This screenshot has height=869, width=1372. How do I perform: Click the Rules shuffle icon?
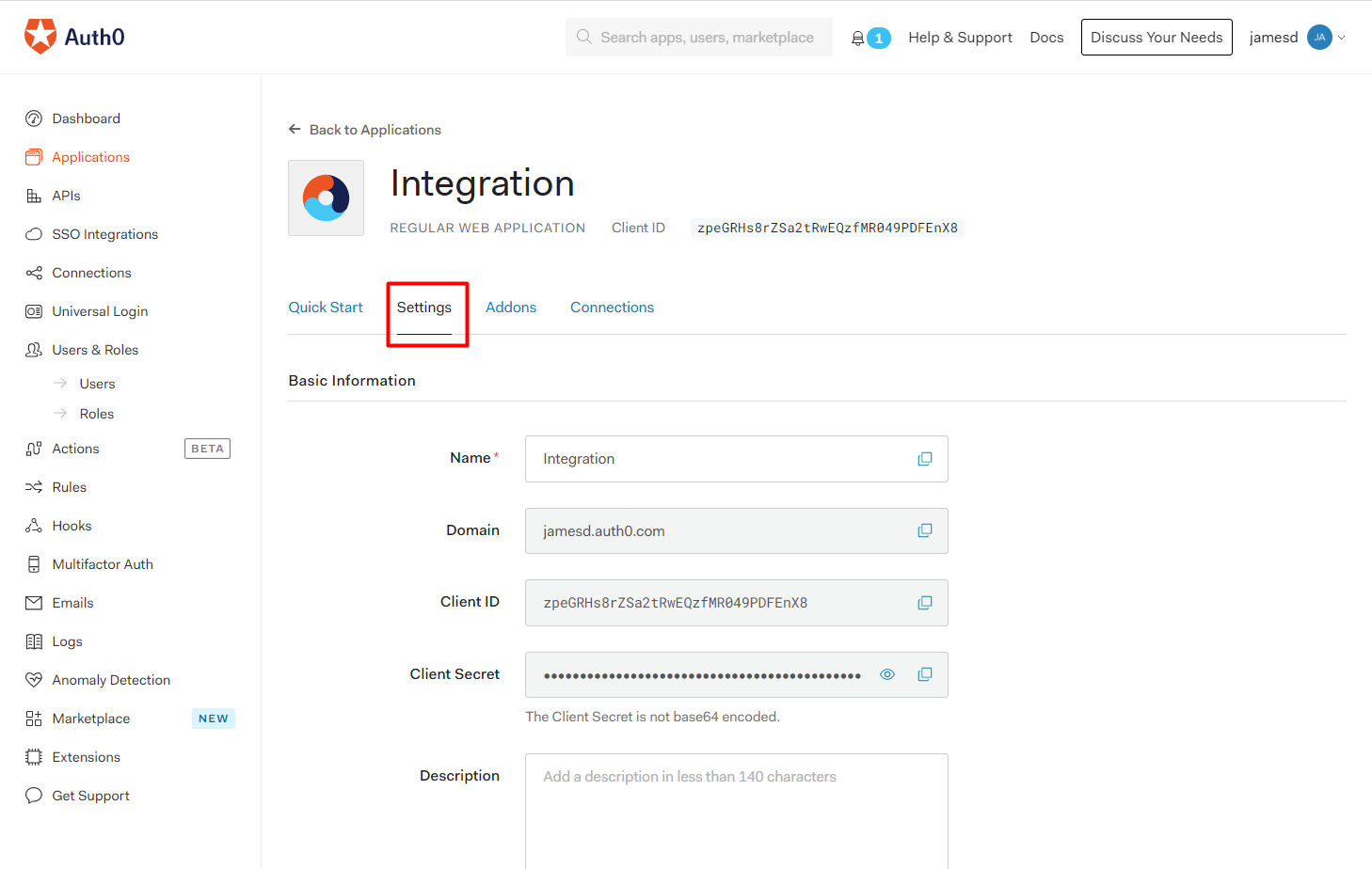click(x=34, y=487)
